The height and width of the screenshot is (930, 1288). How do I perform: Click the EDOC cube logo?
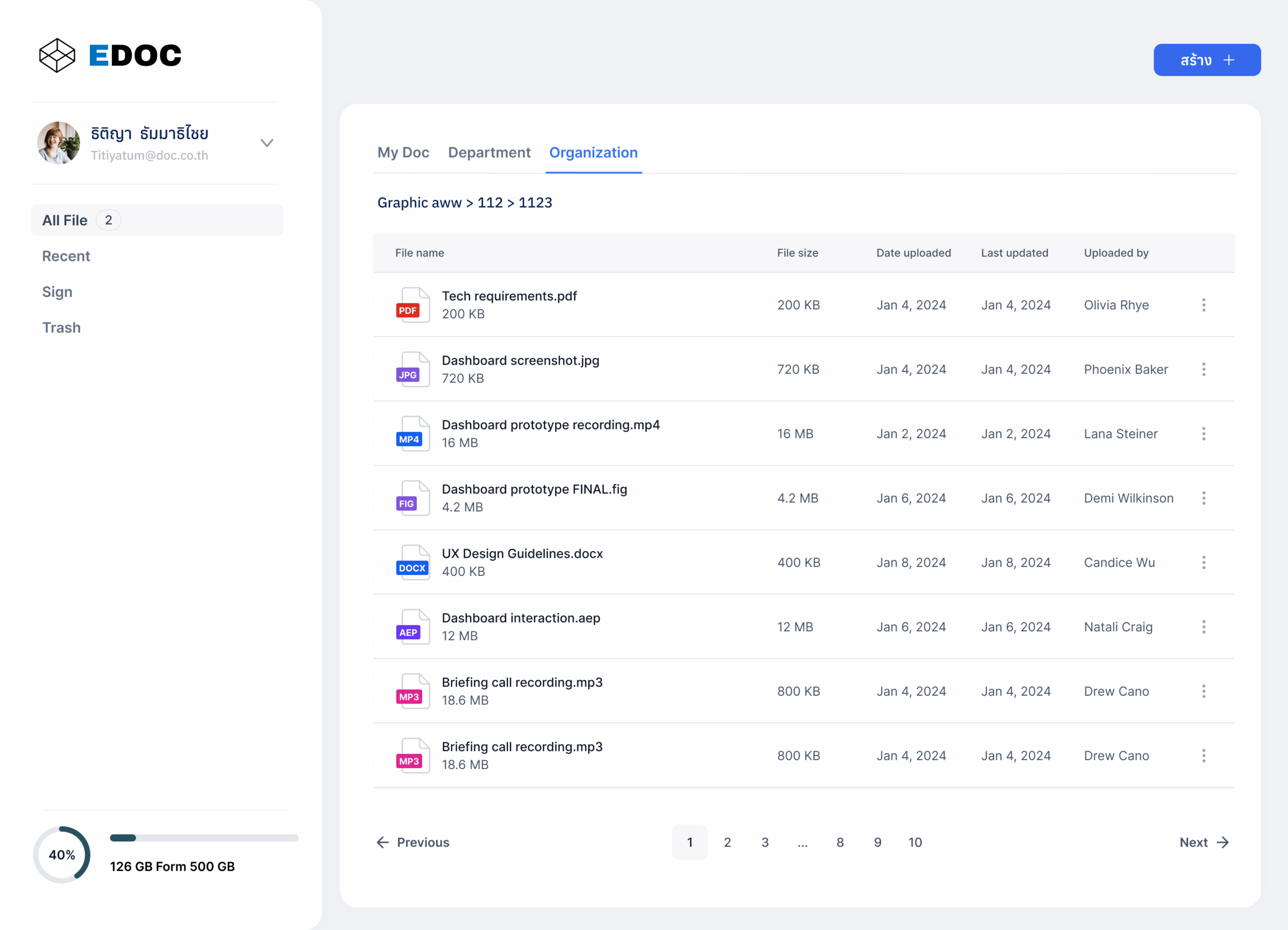[57, 55]
